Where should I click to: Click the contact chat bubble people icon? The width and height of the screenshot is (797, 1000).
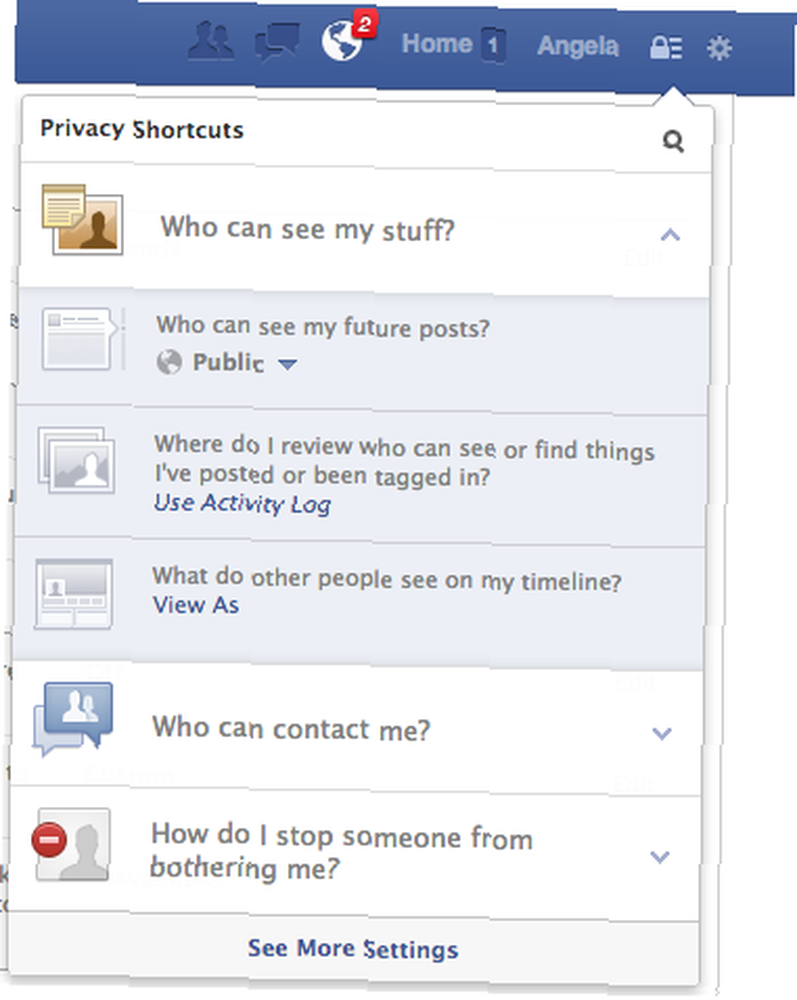click(73, 719)
